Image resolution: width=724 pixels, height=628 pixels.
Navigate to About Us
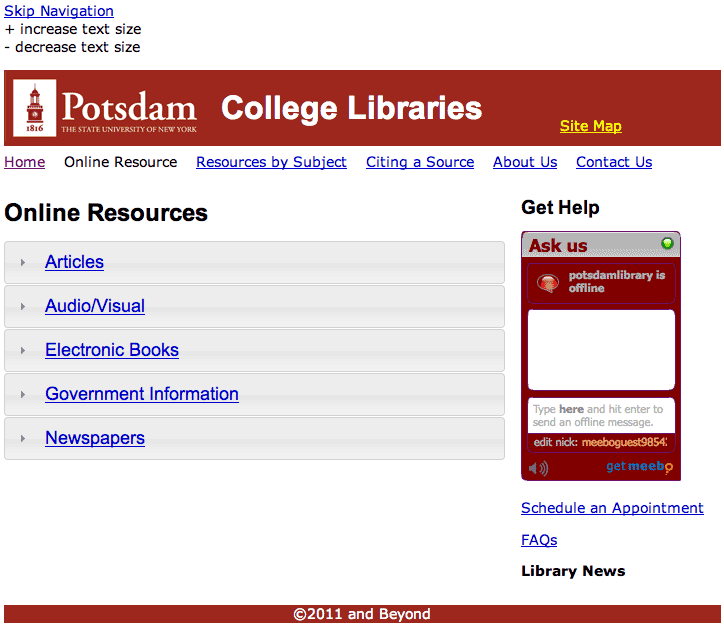coord(525,162)
